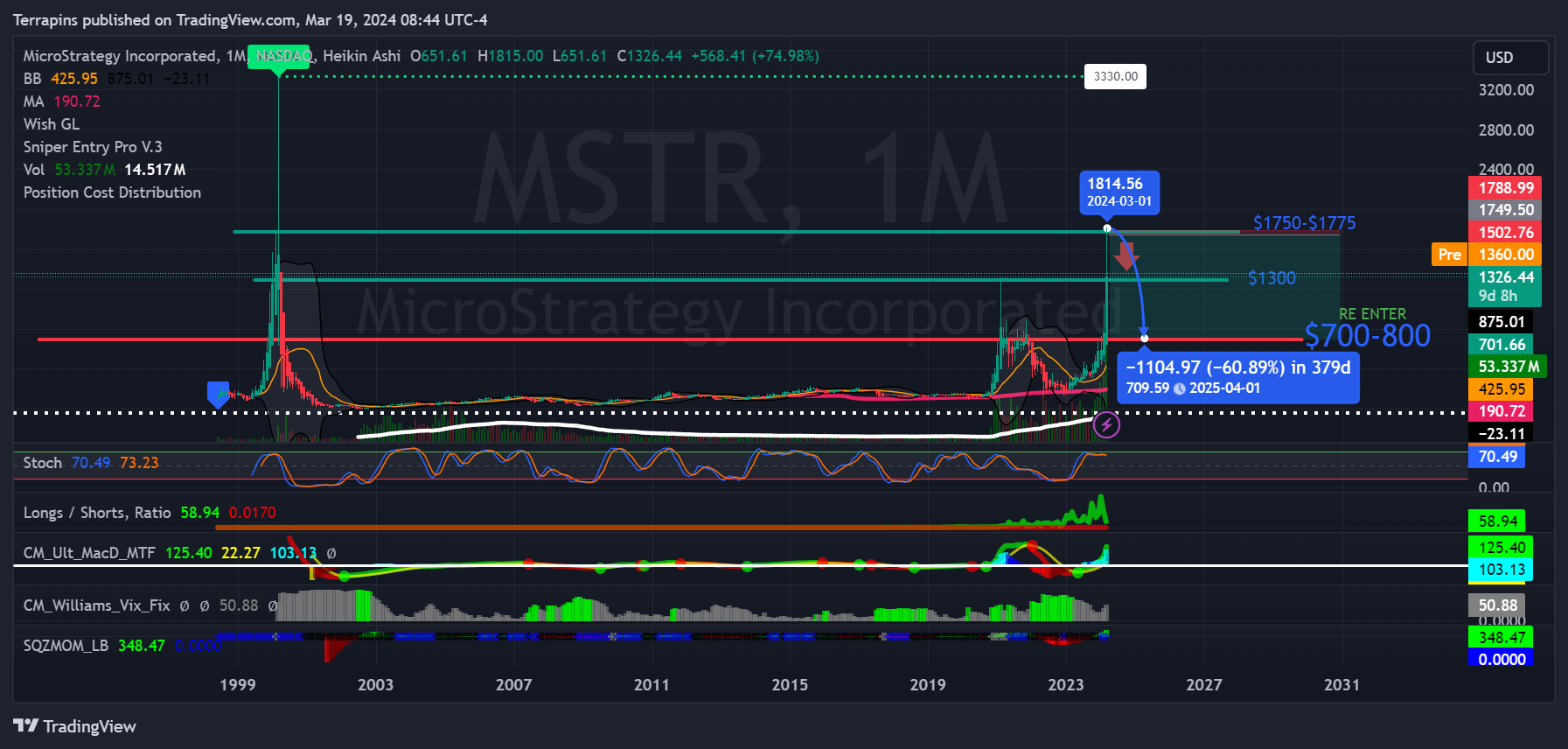
Task: Click the 709.59 2025-04-01 target text
Action: click(1193, 388)
